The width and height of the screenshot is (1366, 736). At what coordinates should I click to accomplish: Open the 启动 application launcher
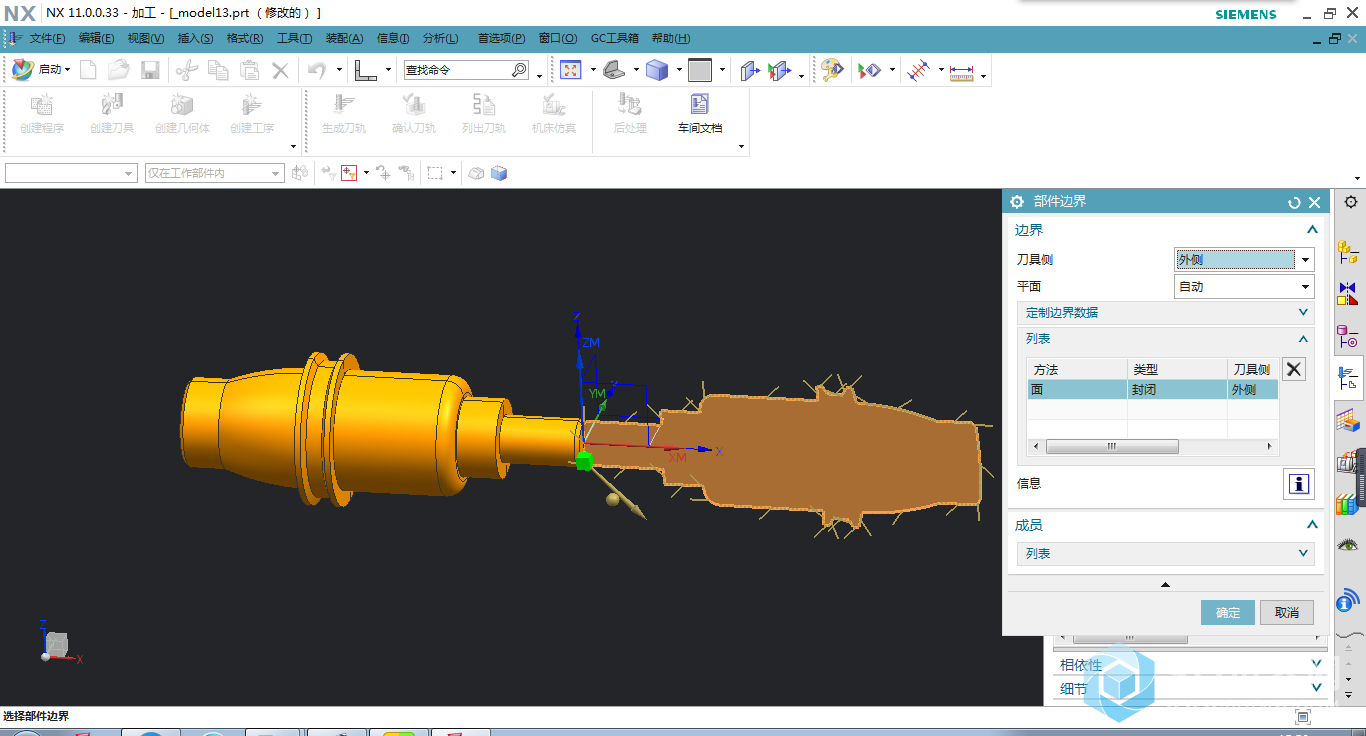40,70
